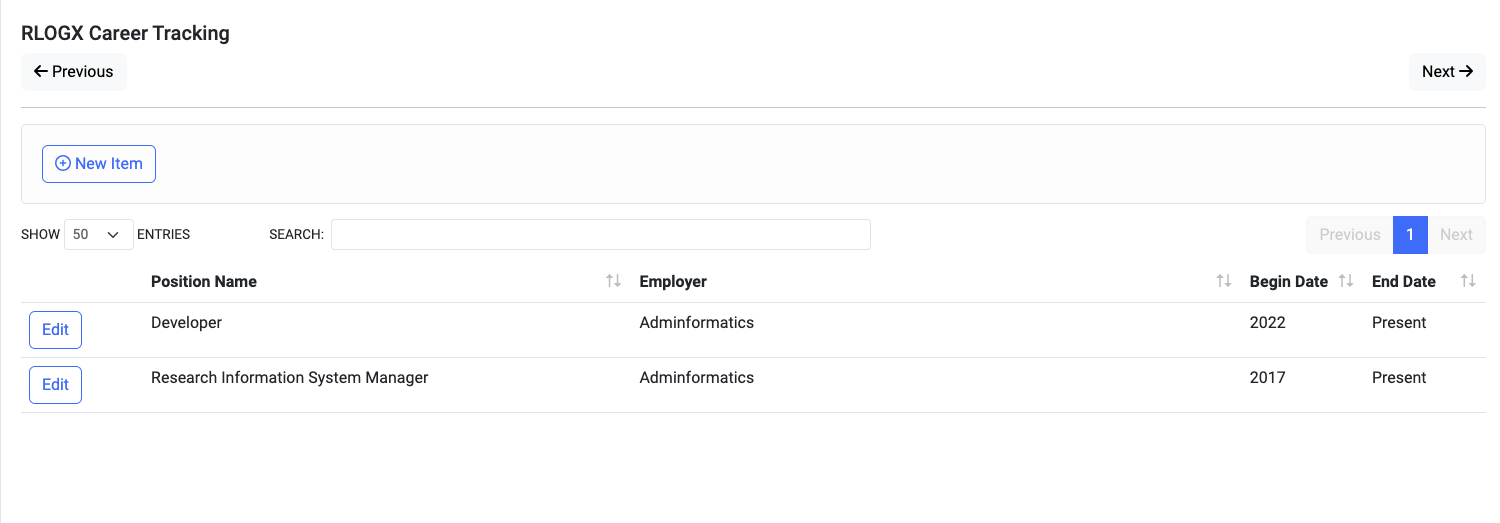Click Adminformatics in the Research Manager row
The image size is (1500, 523).
pos(696,378)
